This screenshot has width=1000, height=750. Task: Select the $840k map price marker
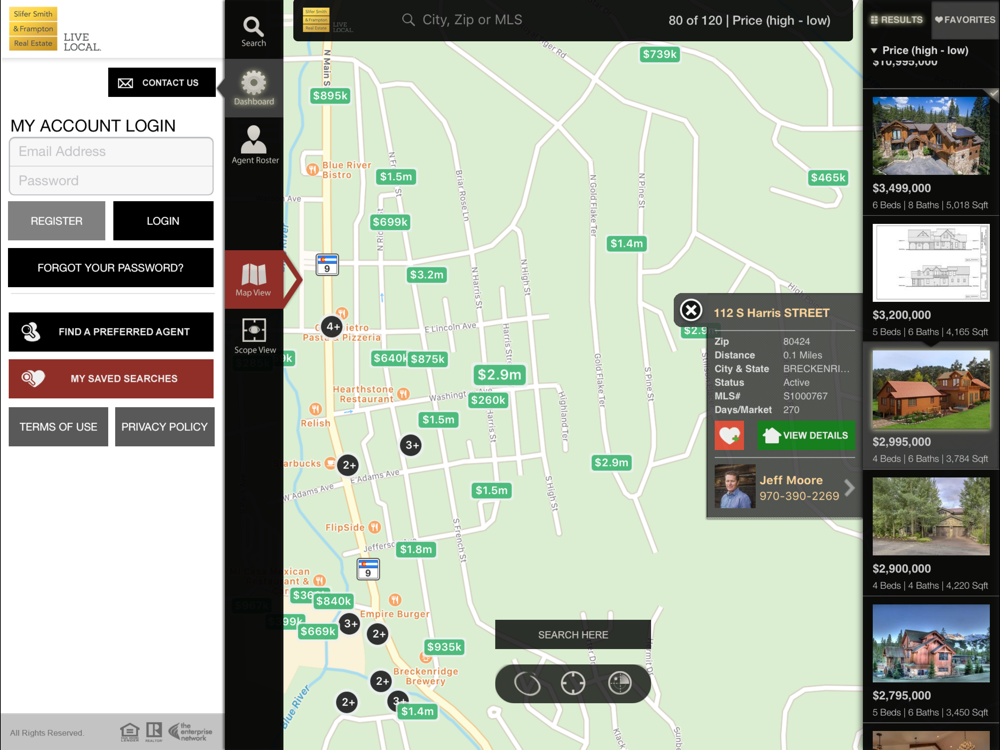334,601
